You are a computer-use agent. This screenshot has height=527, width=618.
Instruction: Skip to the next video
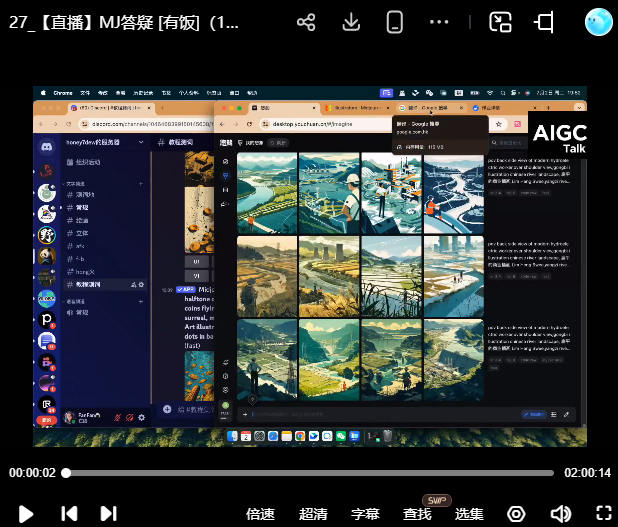pyautogui.click(x=108, y=513)
